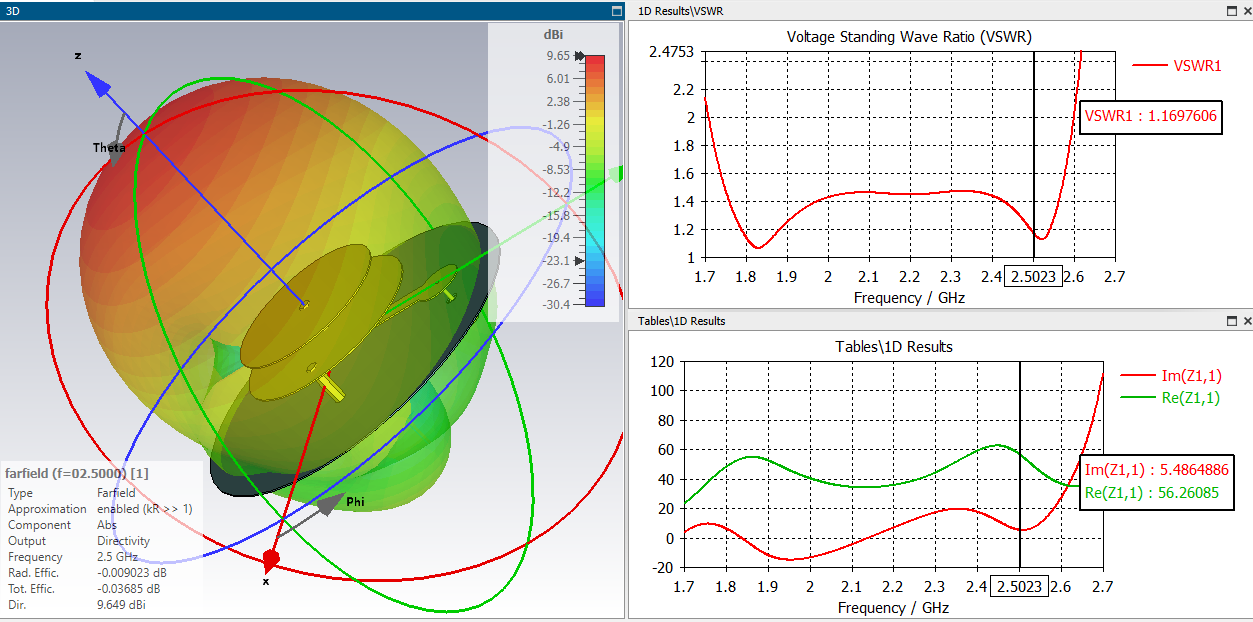Maximize the Tables\1D Results pane

point(1231,321)
